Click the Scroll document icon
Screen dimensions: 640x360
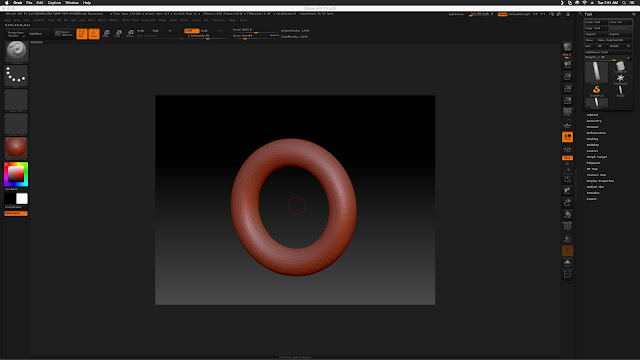[x=567, y=64]
